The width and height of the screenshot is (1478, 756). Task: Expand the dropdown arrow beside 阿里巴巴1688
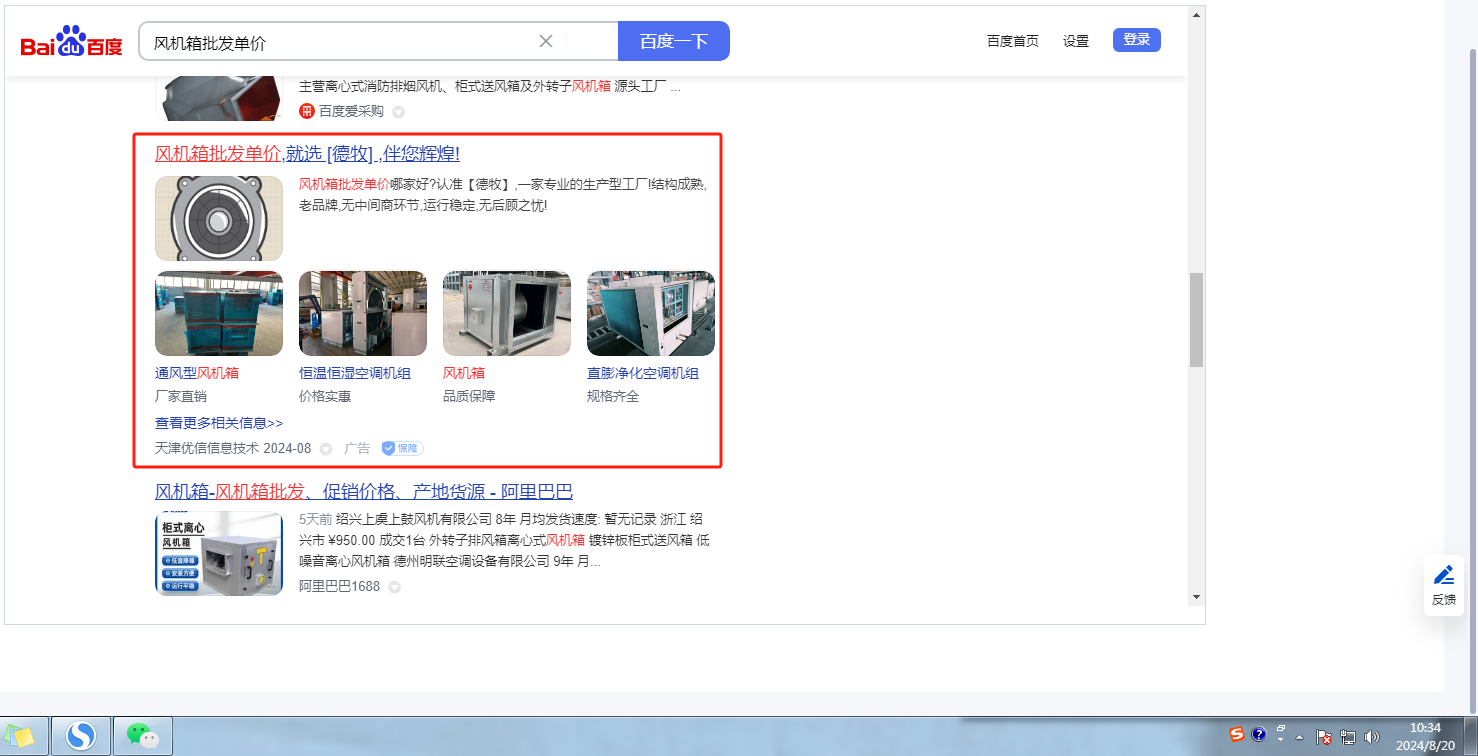pyautogui.click(x=394, y=587)
